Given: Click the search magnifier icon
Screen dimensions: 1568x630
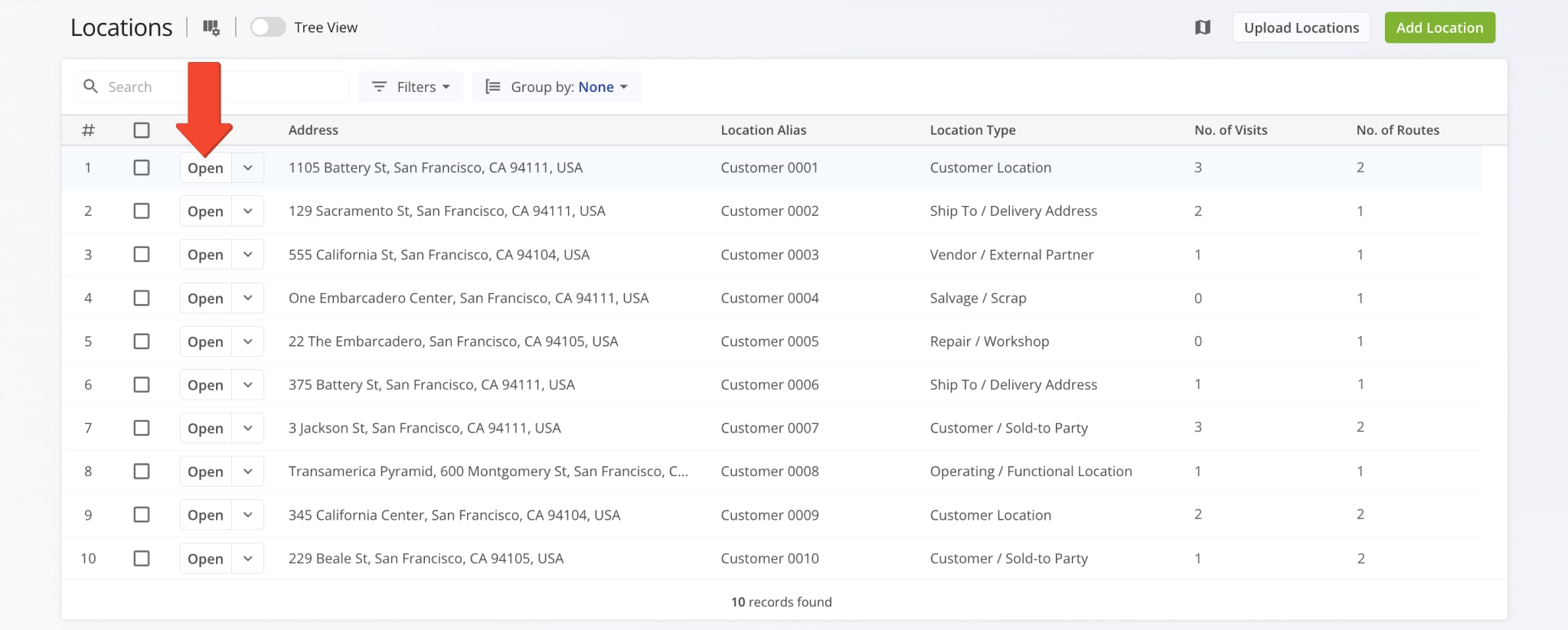Looking at the screenshot, I should click(x=90, y=87).
